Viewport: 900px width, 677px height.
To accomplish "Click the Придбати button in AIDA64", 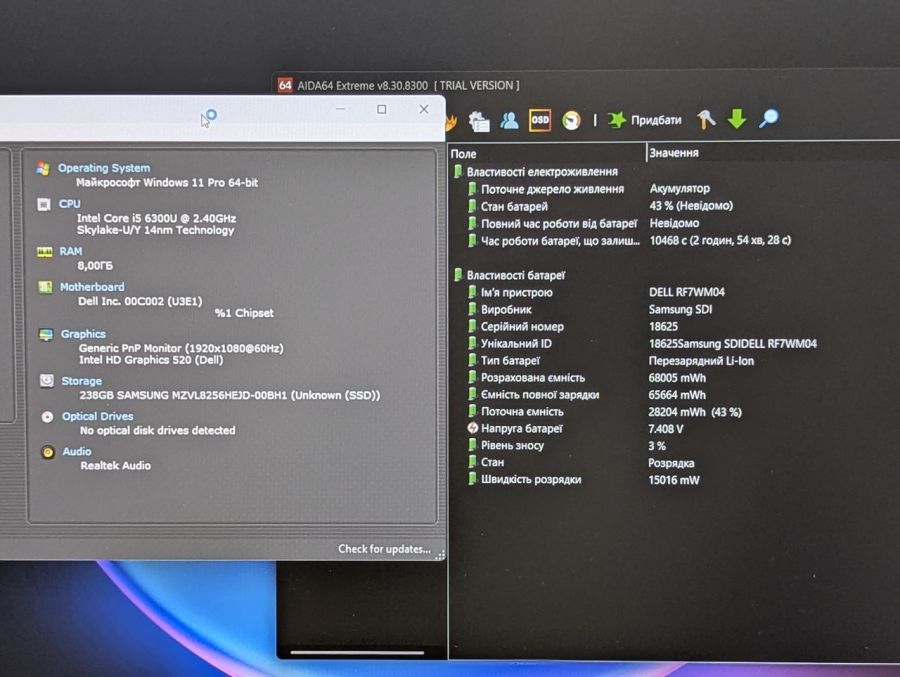I will pyautogui.click(x=656, y=120).
